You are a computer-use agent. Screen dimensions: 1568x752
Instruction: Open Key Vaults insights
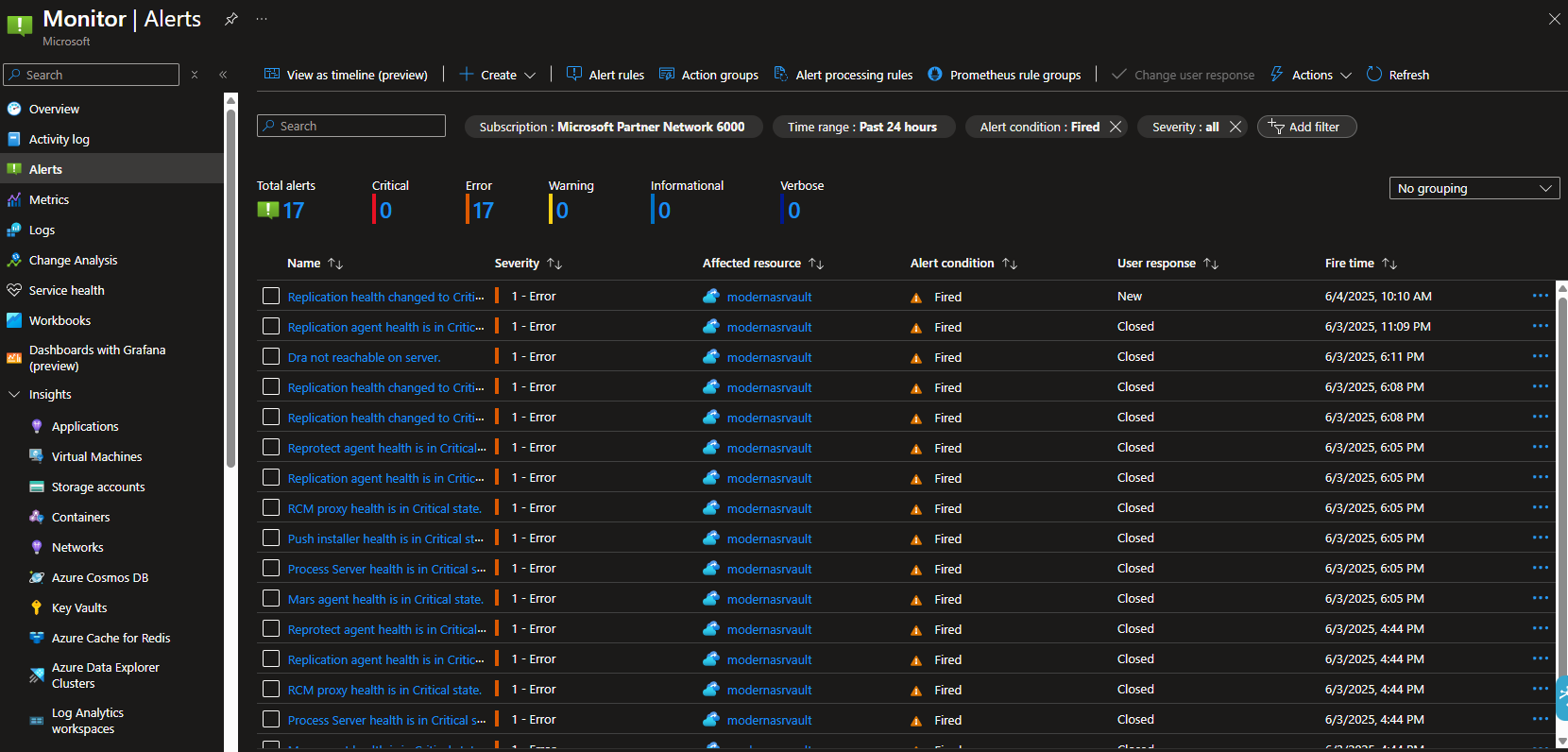click(79, 607)
